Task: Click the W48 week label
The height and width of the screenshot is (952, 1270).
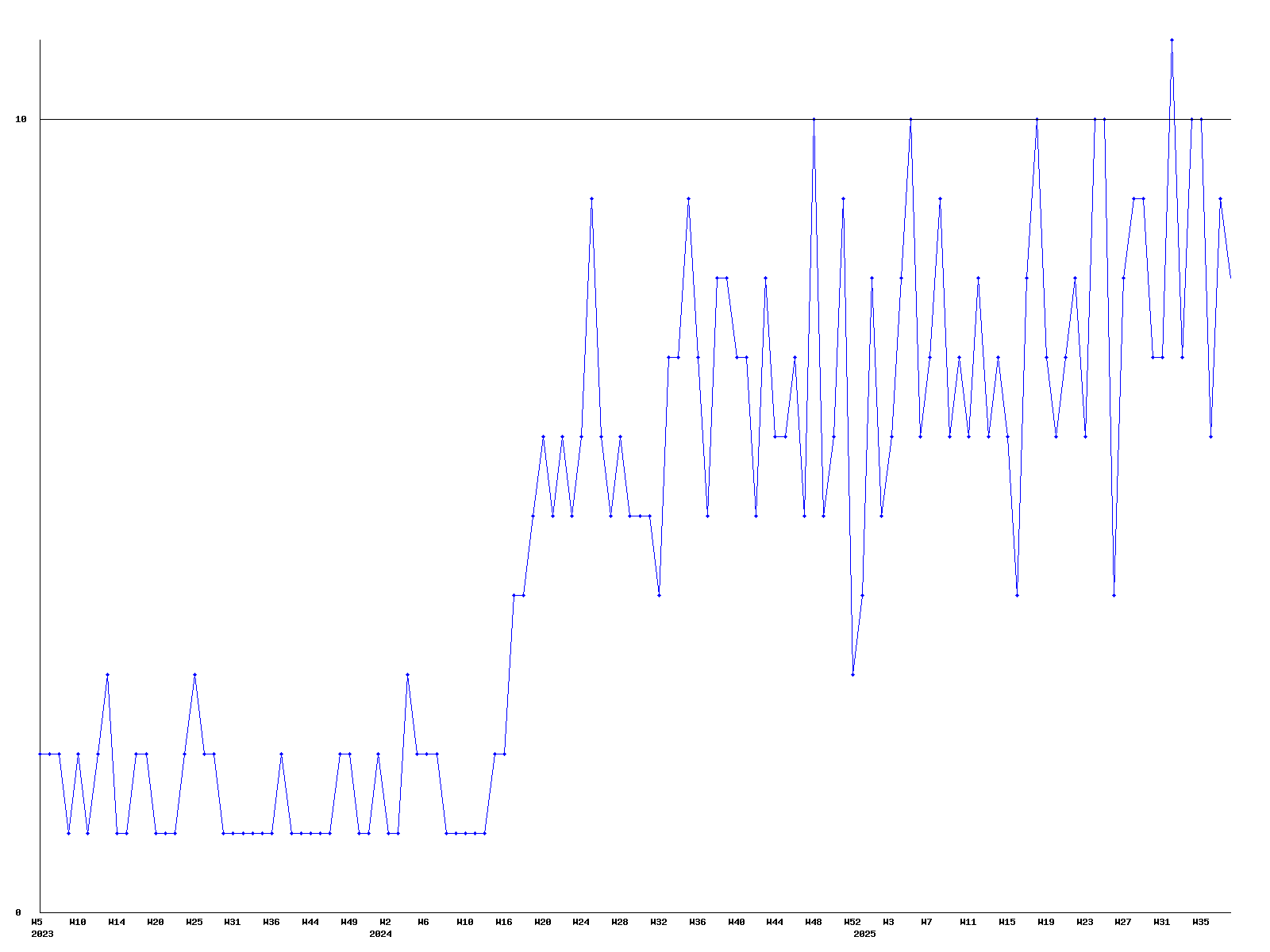Action: pyautogui.click(x=814, y=922)
